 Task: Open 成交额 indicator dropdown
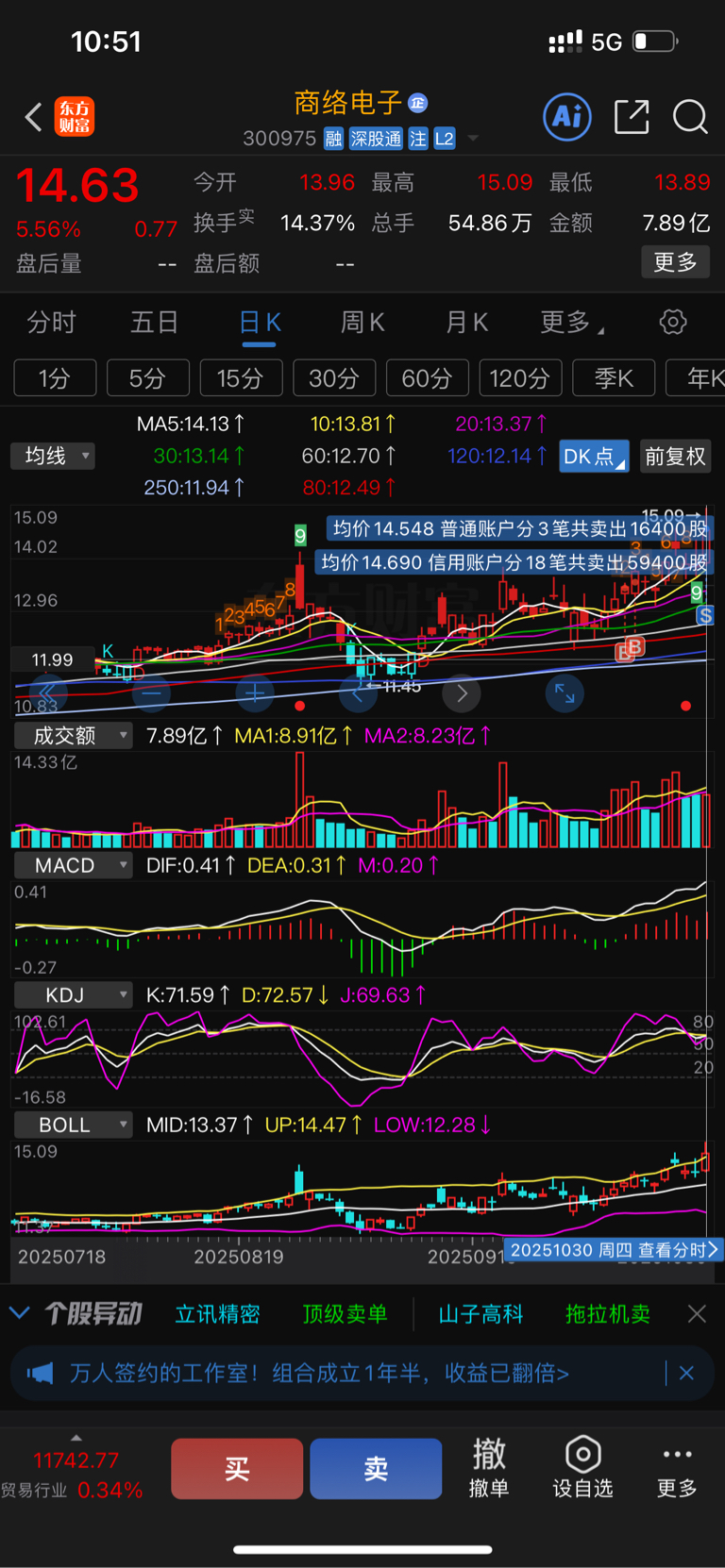(73, 736)
